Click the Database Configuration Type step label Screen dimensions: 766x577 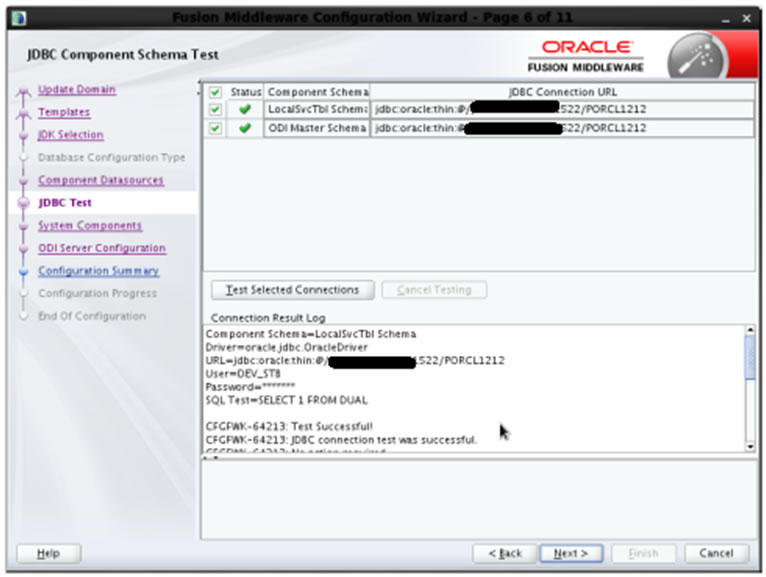111,157
